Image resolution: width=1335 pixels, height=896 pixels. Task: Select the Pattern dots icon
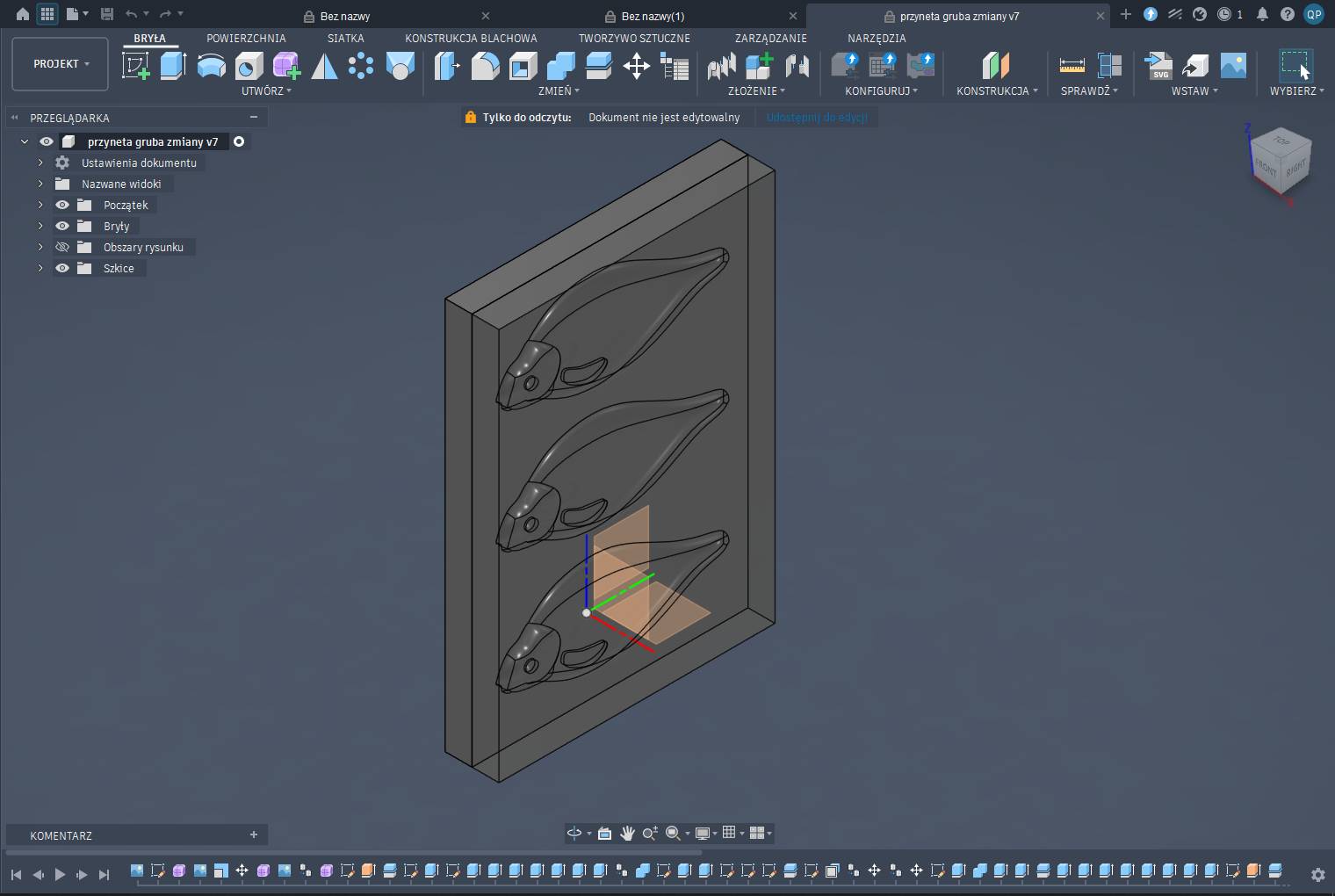(x=361, y=66)
